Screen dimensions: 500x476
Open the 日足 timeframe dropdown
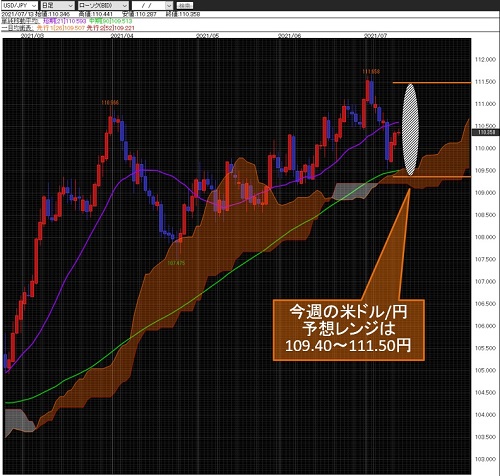[x=57, y=5]
